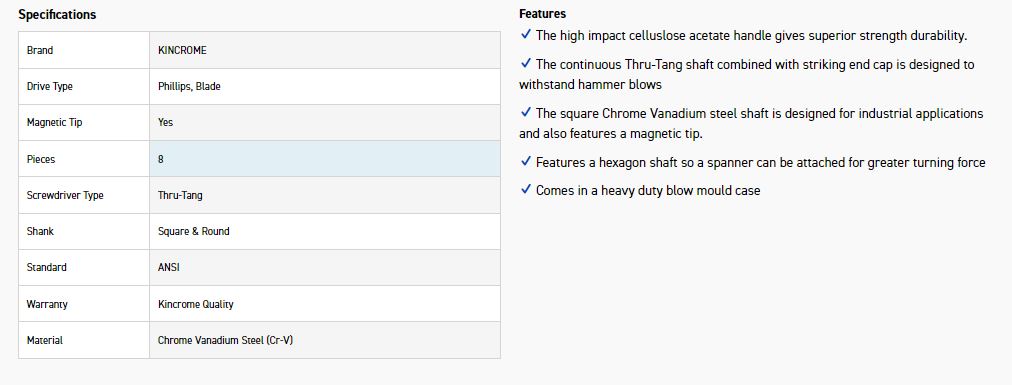This screenshot has height=385, width=1012.
Task: Click the KINCROME brand value cell
Action: pos(325,50)
